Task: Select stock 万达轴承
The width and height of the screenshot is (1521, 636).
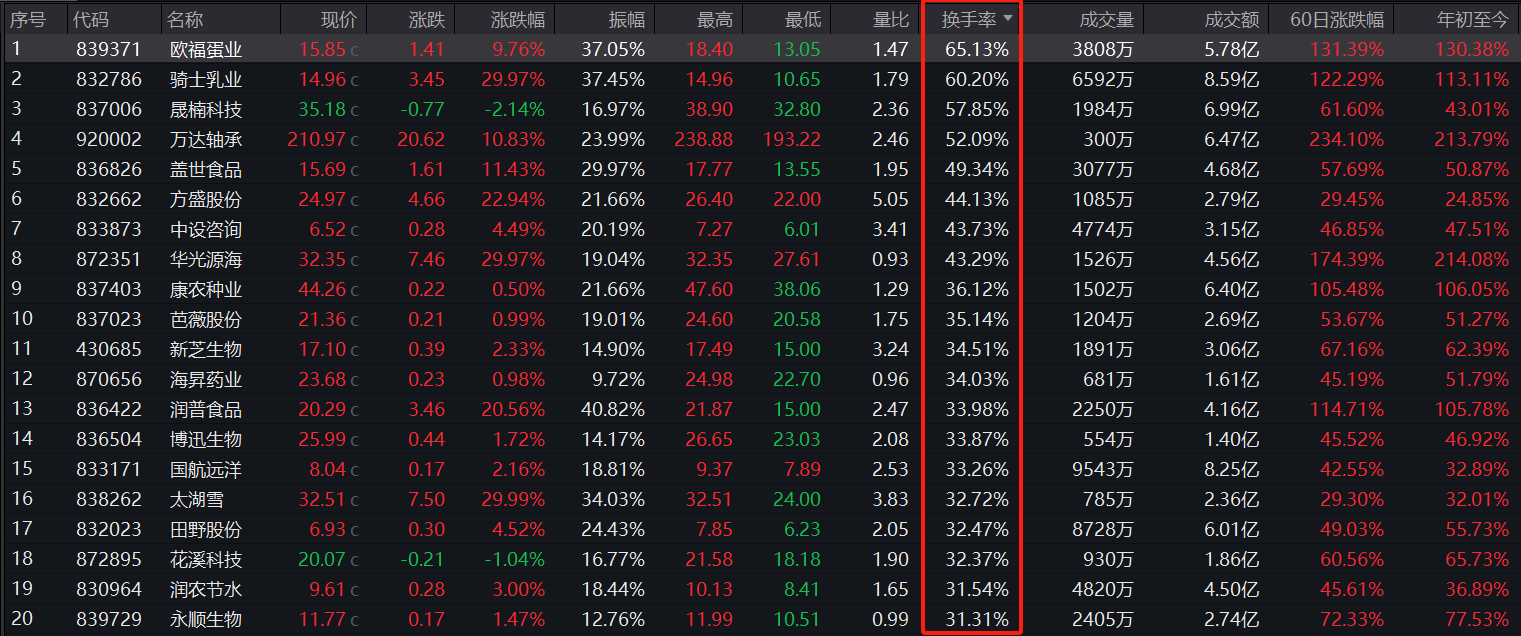Action: 206,139
